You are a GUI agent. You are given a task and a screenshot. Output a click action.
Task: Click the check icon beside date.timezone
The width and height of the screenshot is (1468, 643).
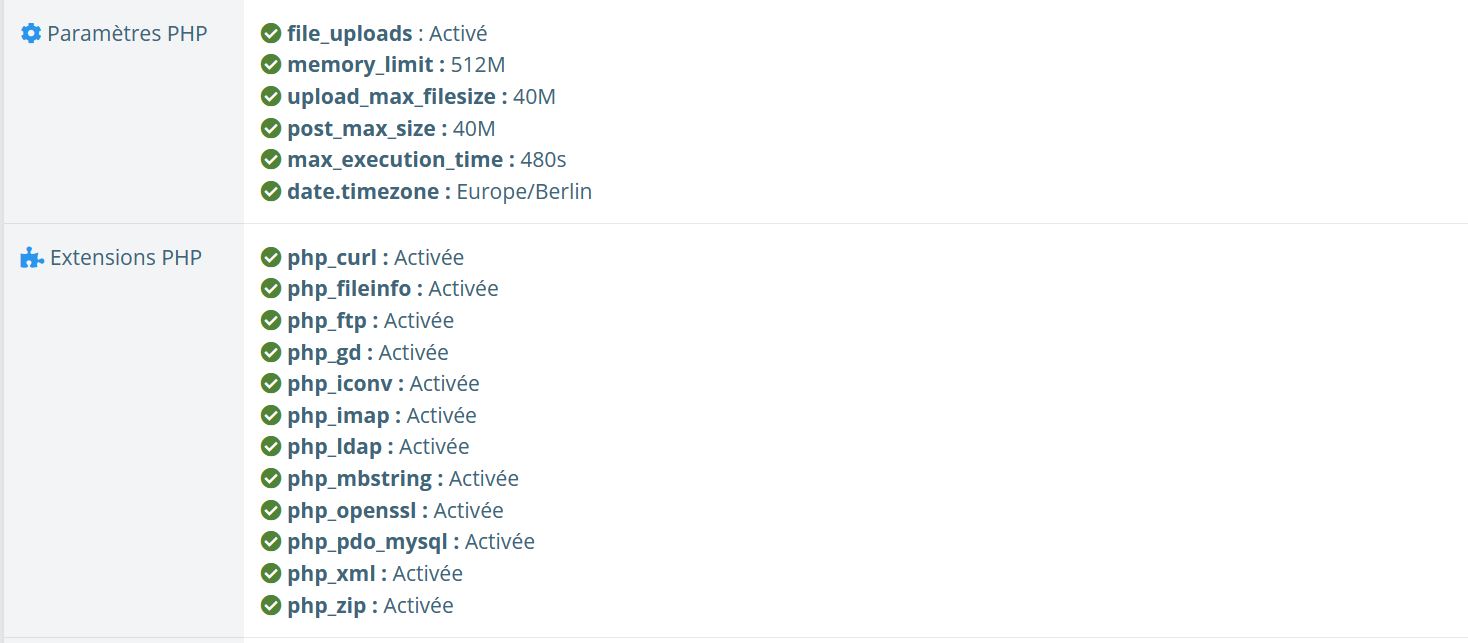[x=270, y=192]
